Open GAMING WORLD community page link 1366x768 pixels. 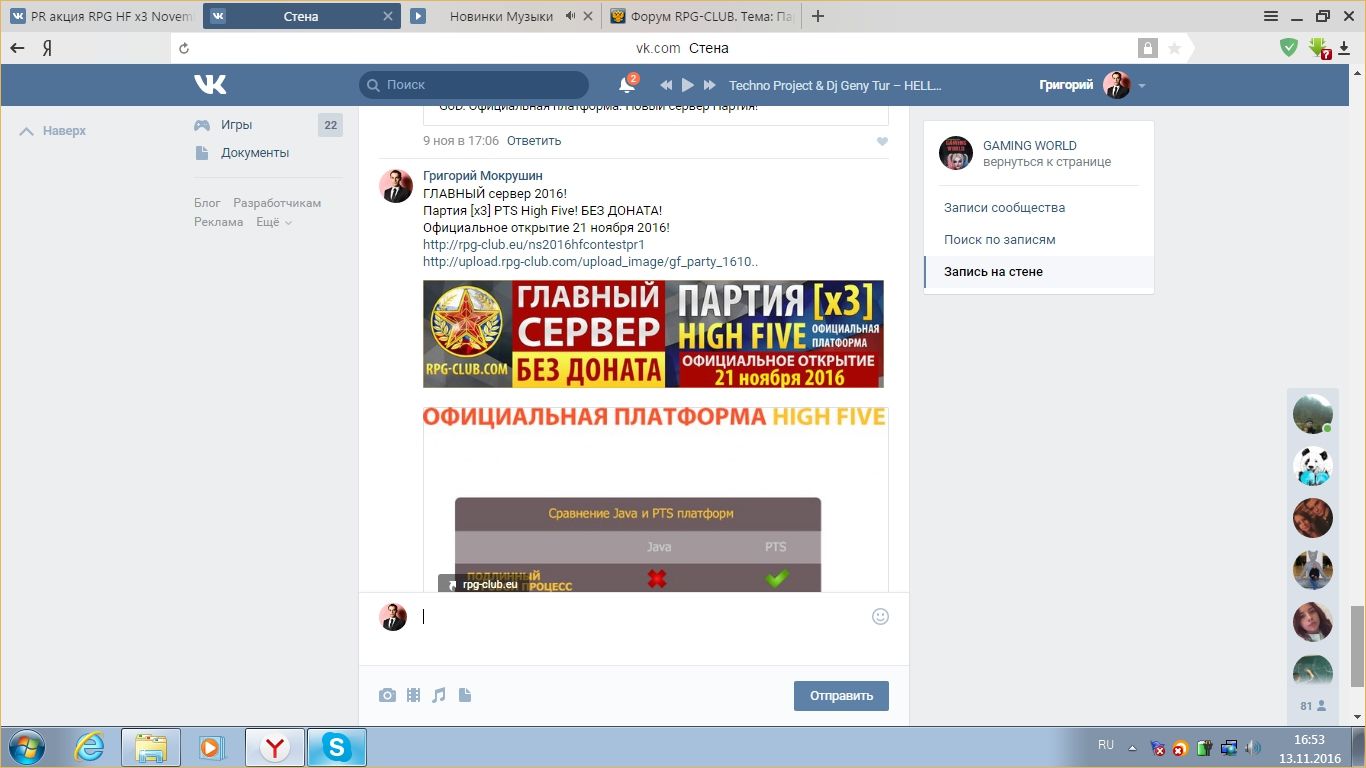tap(1029, 146)
